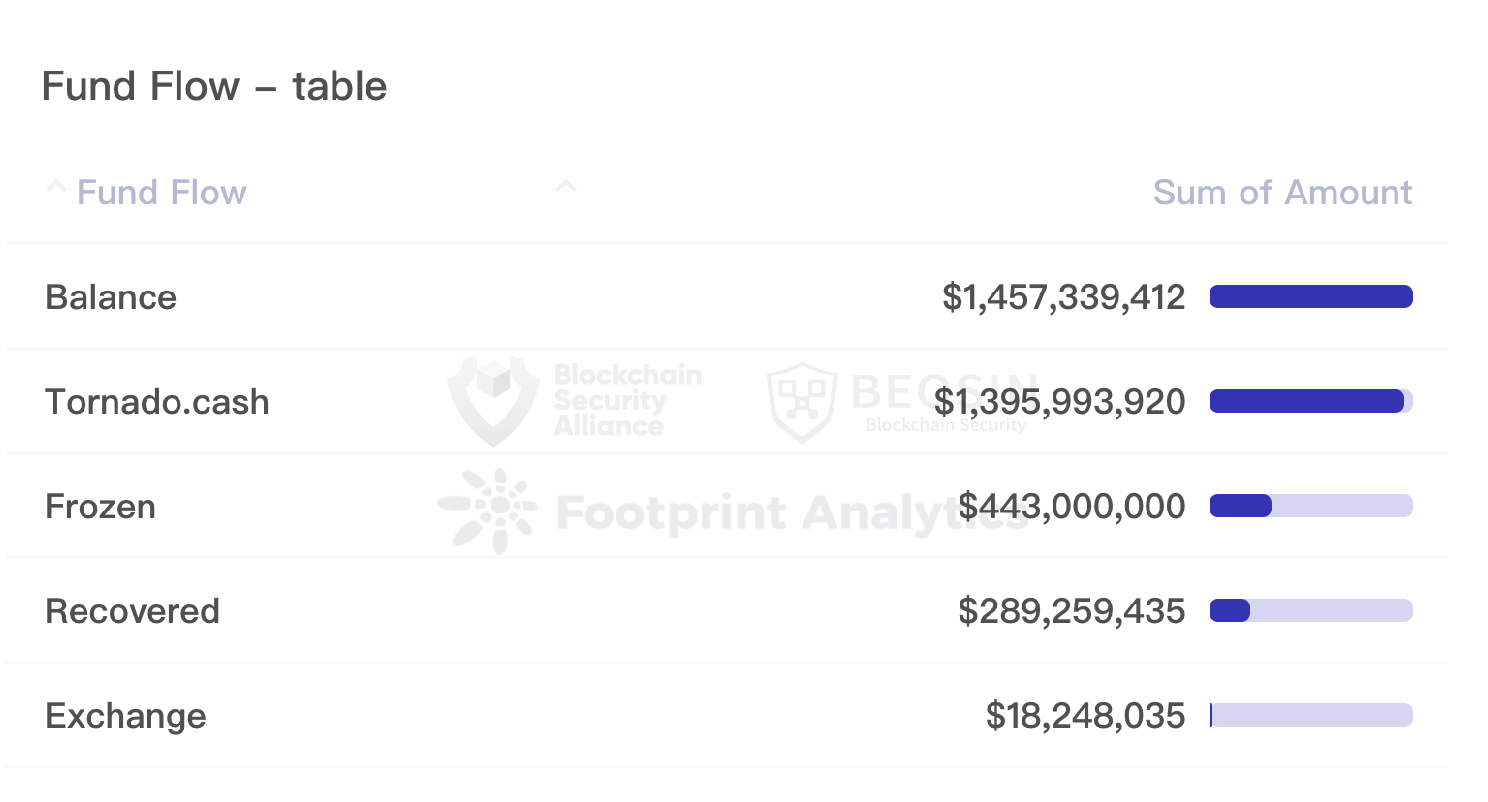Sort by the Fund Flow column header
This screenshot has width=1488, height=802.
coord(162,192)
